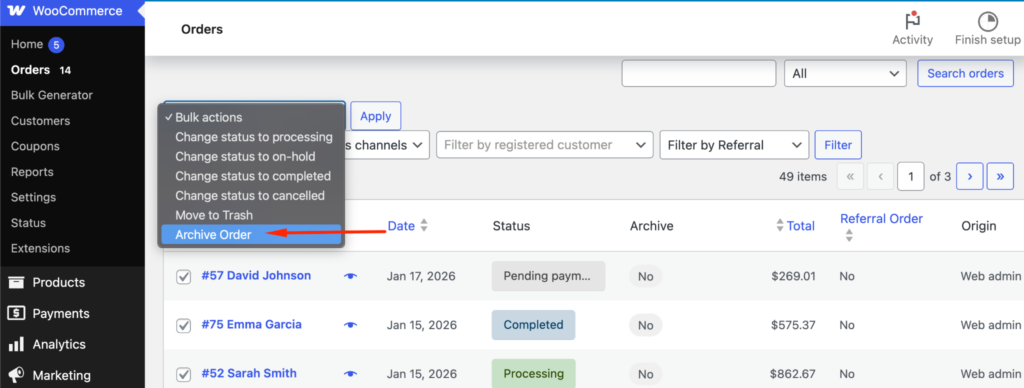Open the Activity flag icon

912,21
